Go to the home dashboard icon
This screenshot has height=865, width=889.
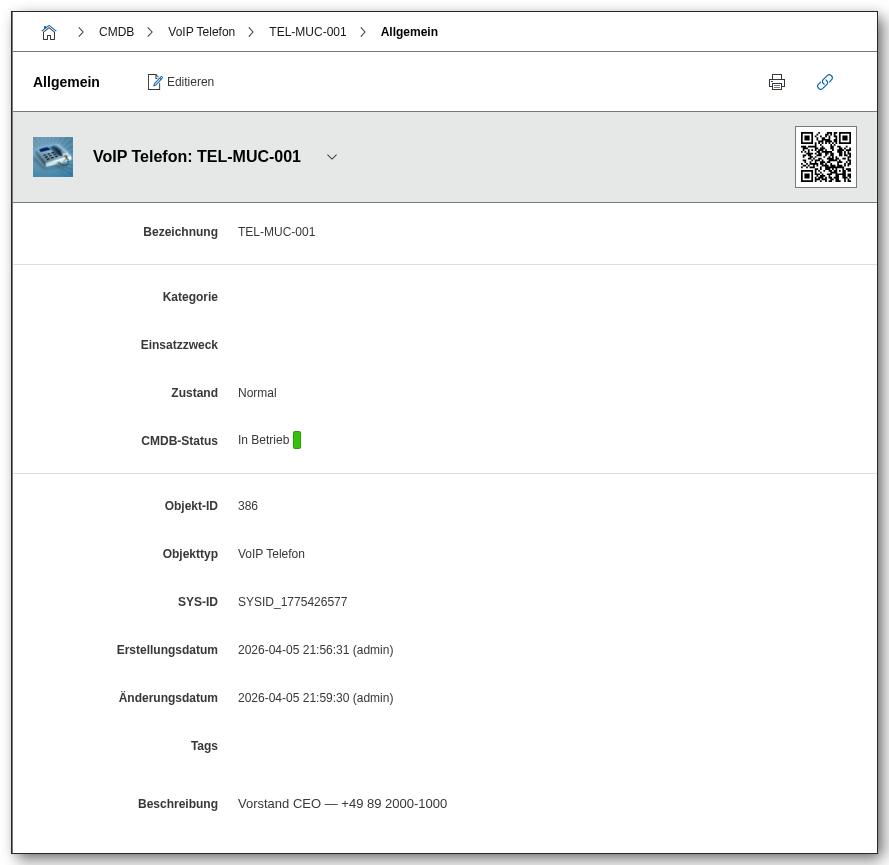point(49,32)
